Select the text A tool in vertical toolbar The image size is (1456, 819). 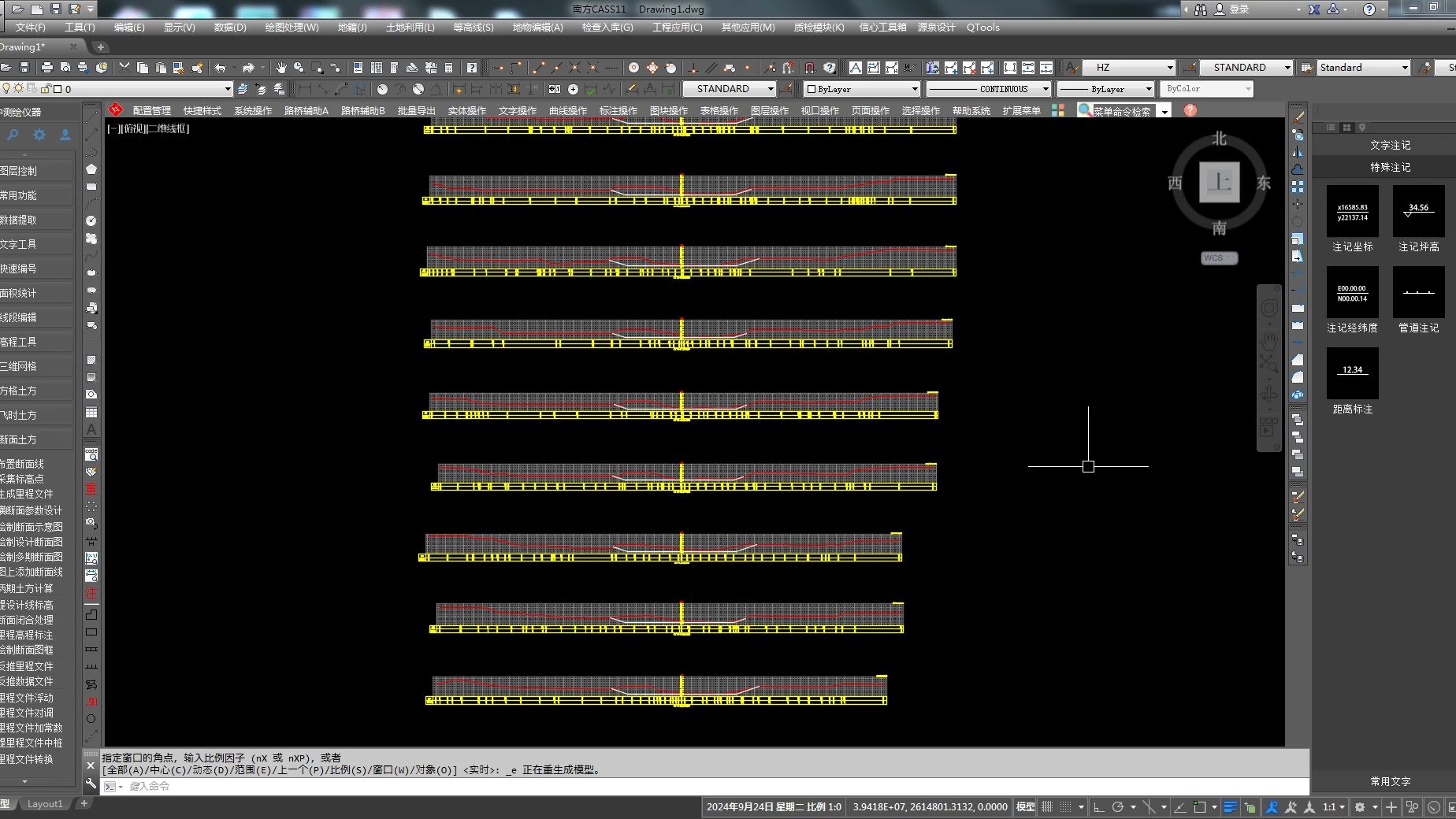coord(91,429)
